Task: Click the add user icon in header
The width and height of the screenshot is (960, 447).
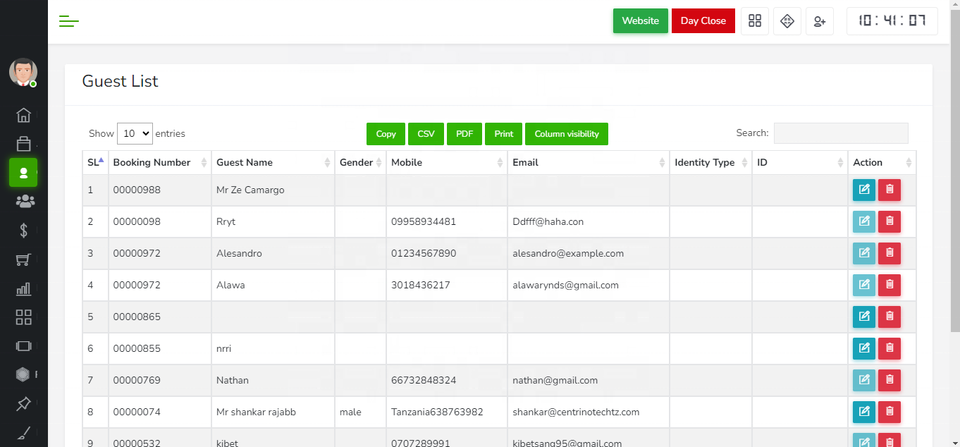Action: (x=819, y=21)
